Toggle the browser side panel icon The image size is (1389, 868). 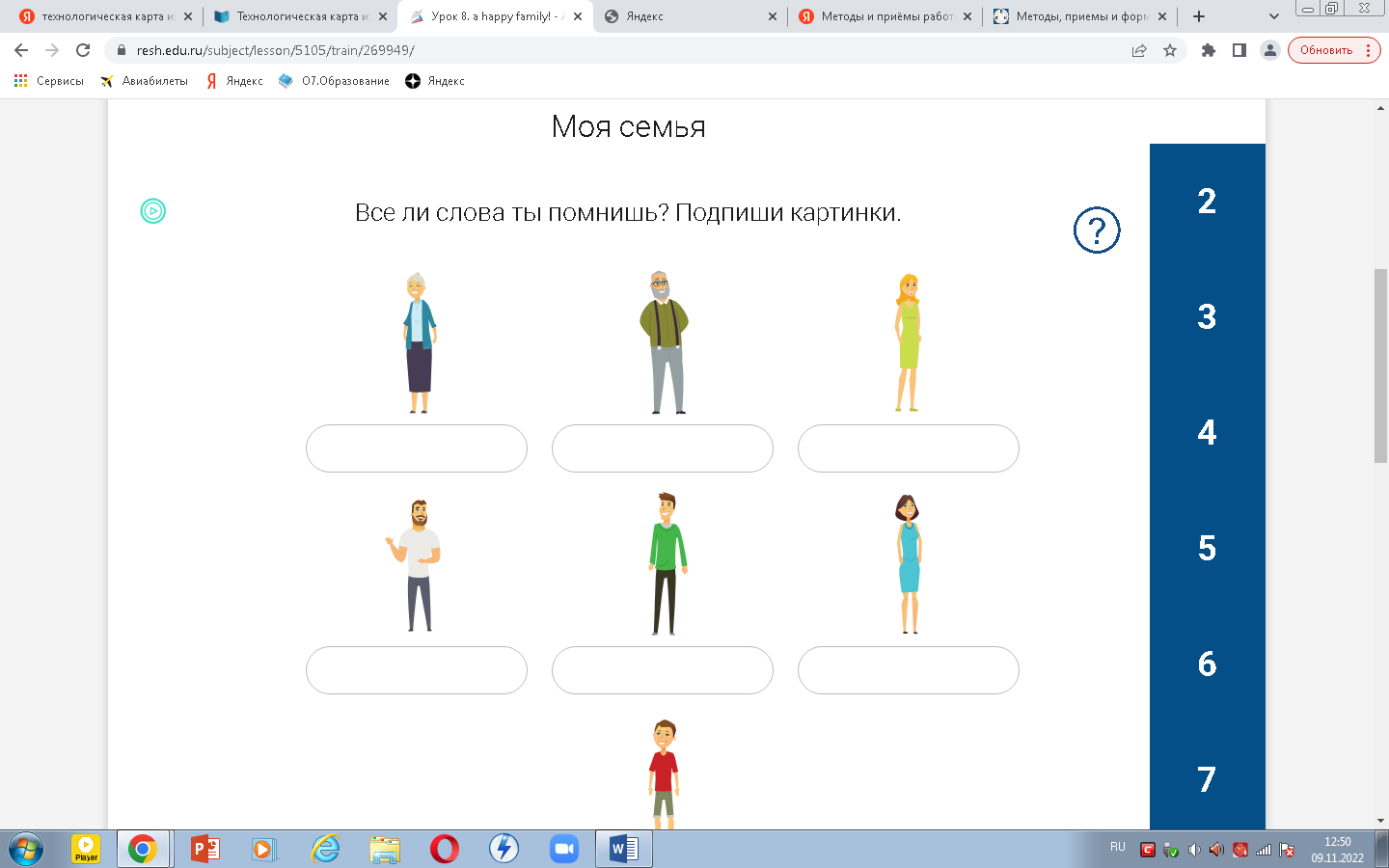click(1239, 50)
